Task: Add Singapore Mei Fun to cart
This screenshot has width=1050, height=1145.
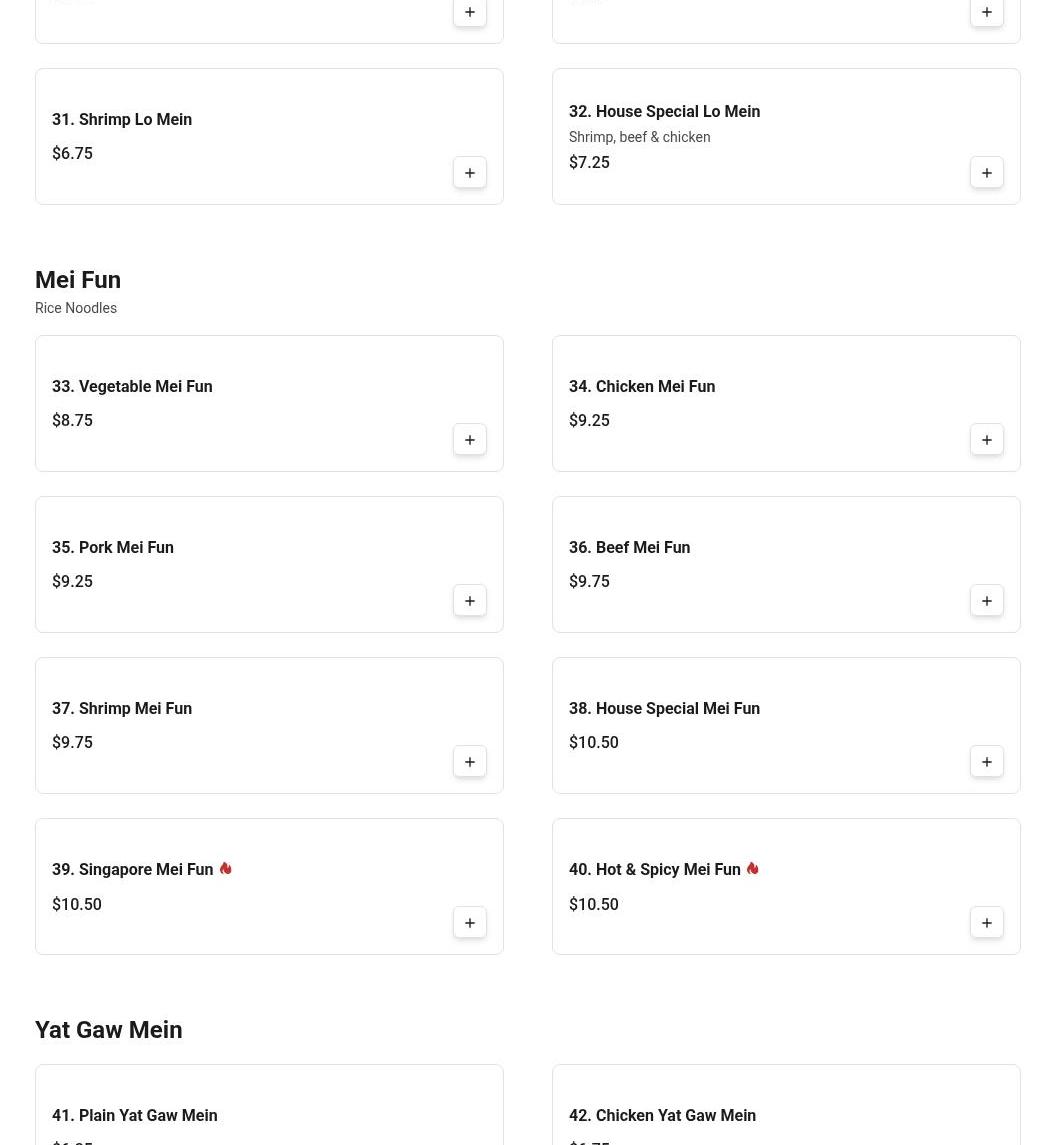Action: point(470,923)
